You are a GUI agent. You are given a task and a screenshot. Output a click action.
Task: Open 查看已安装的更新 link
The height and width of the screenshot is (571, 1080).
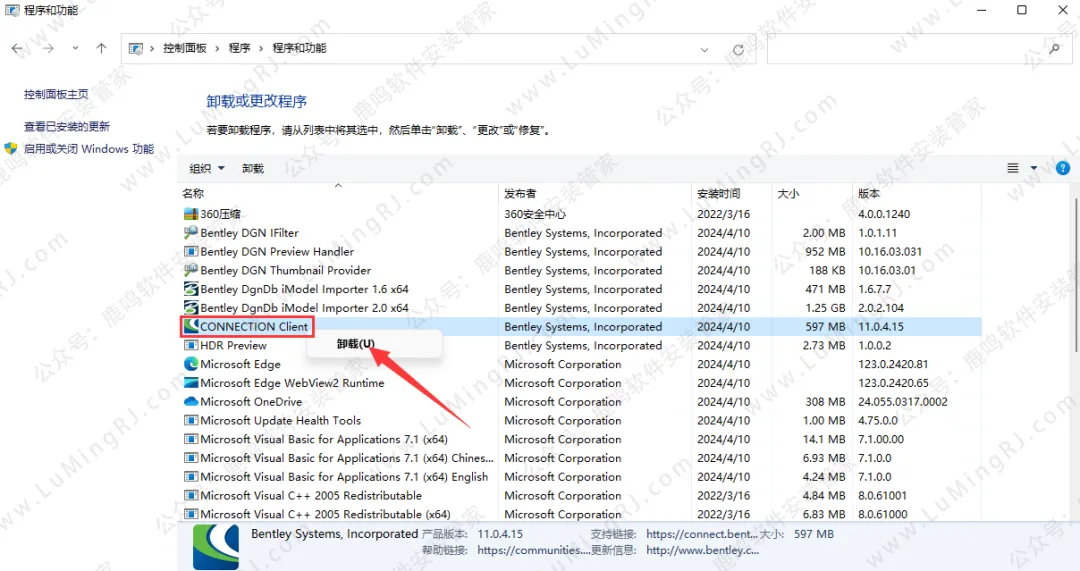click(67, 127)
